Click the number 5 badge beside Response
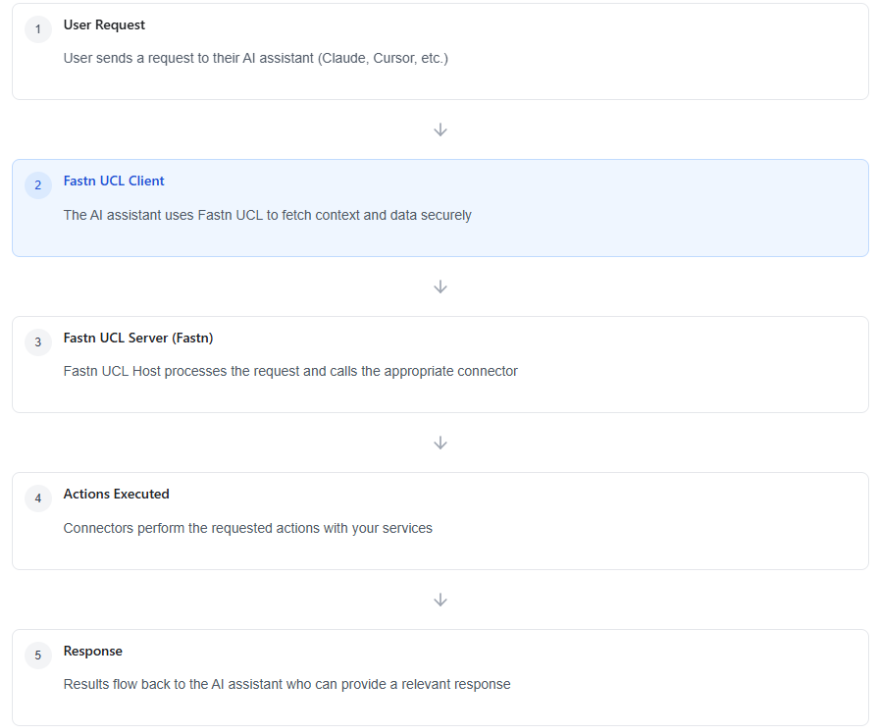The image size is (886, 727). (x=38, y=655)
